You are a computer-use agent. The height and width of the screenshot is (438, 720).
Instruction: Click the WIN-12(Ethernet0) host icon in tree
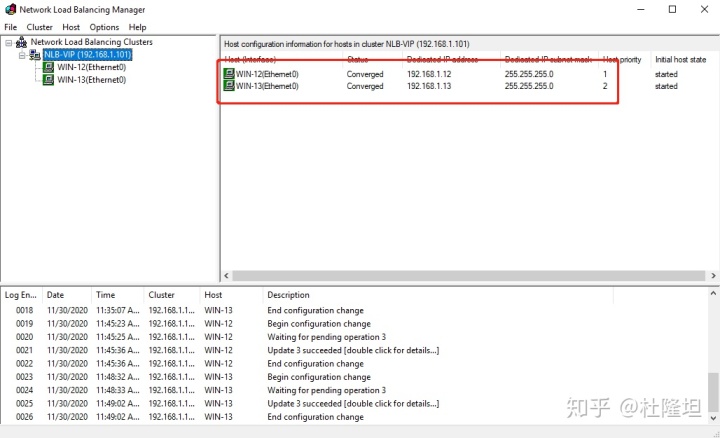click(x=48, y=67)
